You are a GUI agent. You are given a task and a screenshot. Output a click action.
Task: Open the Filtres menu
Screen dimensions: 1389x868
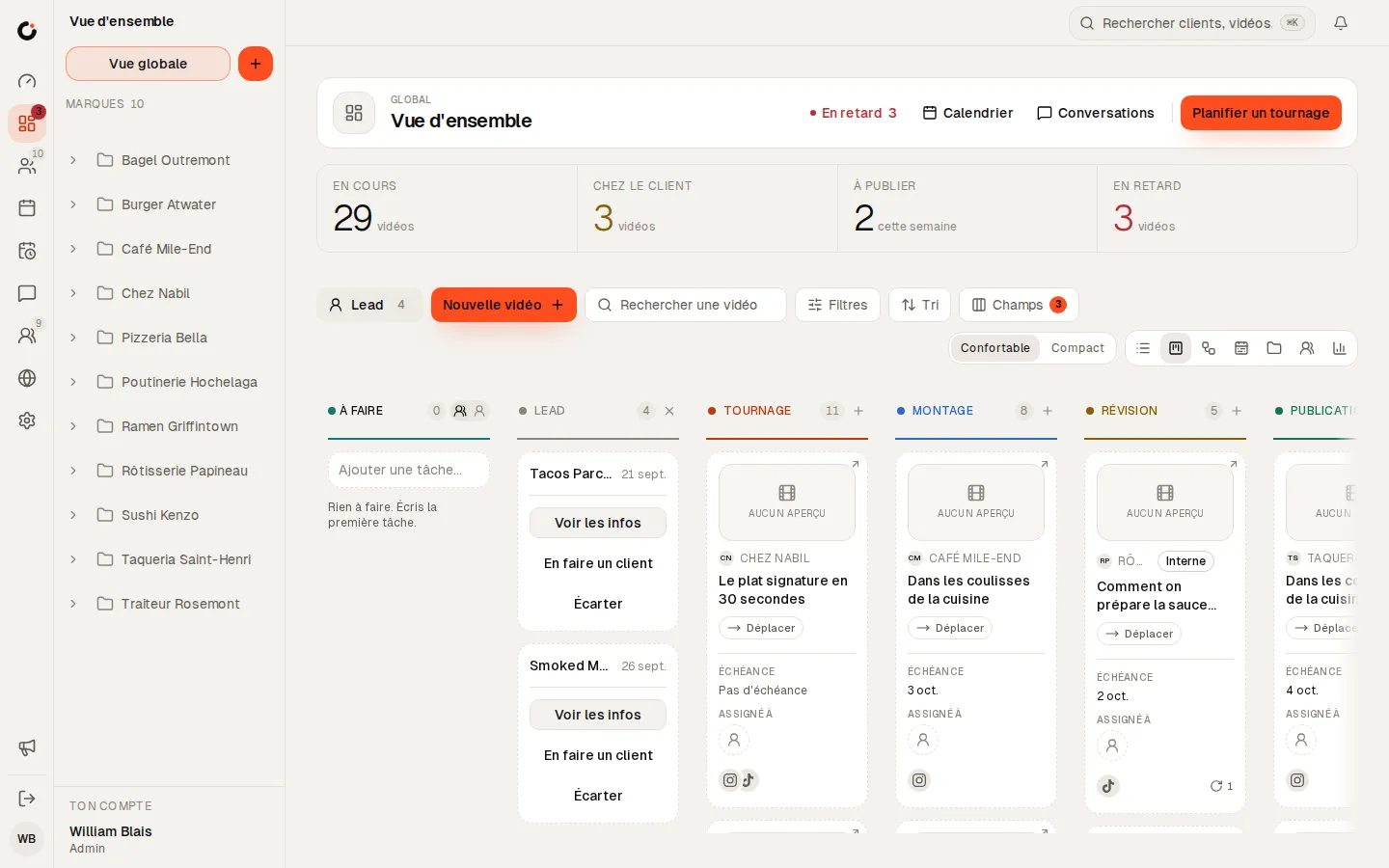point(837,305)
